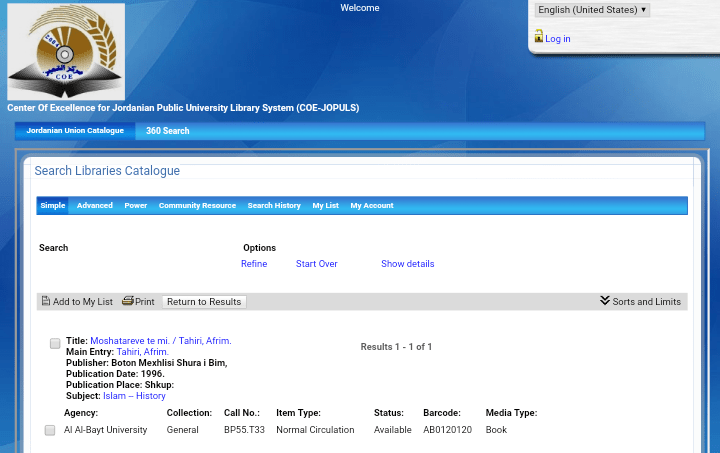Show details of the search
Viewport: 720px width, 453px height.
tap(407, 264)
